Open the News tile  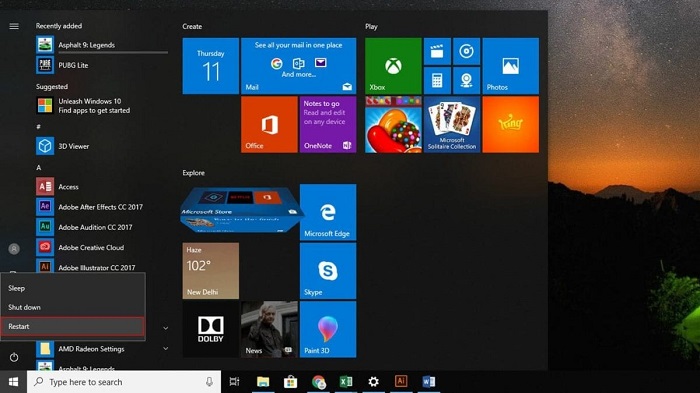[x=269, y=329]
